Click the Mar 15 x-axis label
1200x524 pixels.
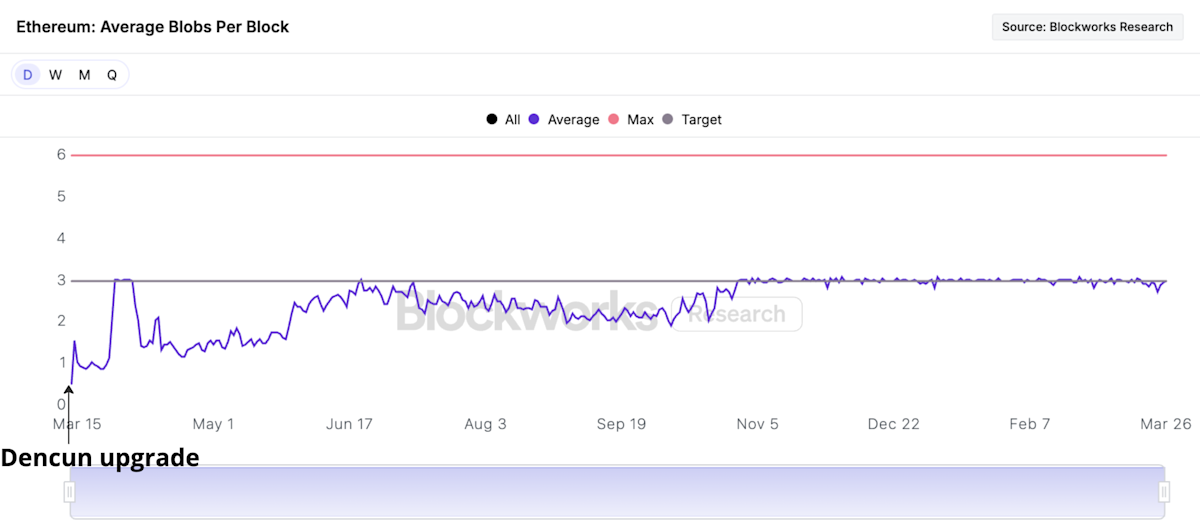(x=76, y=424)
